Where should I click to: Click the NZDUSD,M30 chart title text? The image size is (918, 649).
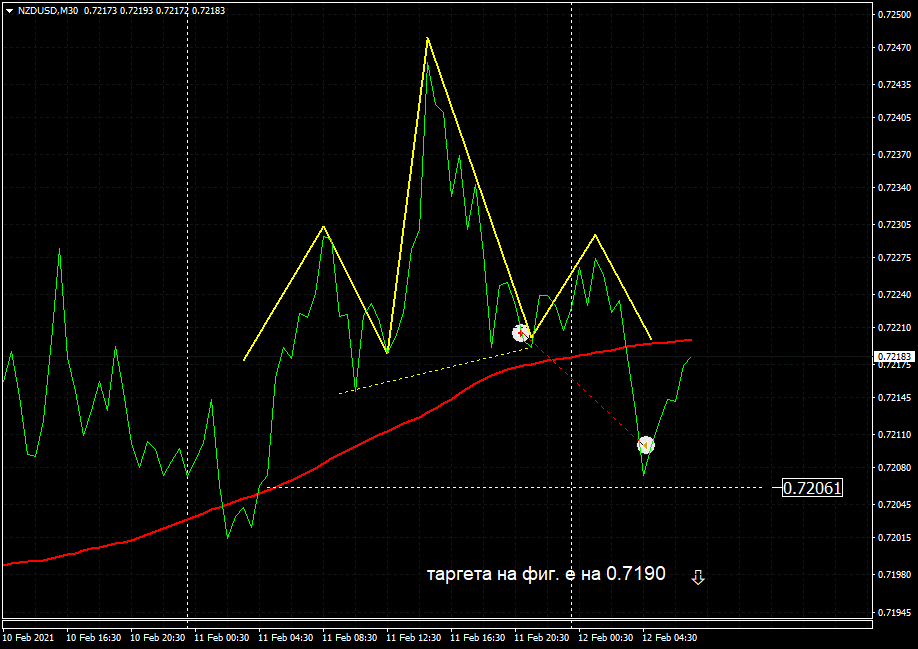48,11
